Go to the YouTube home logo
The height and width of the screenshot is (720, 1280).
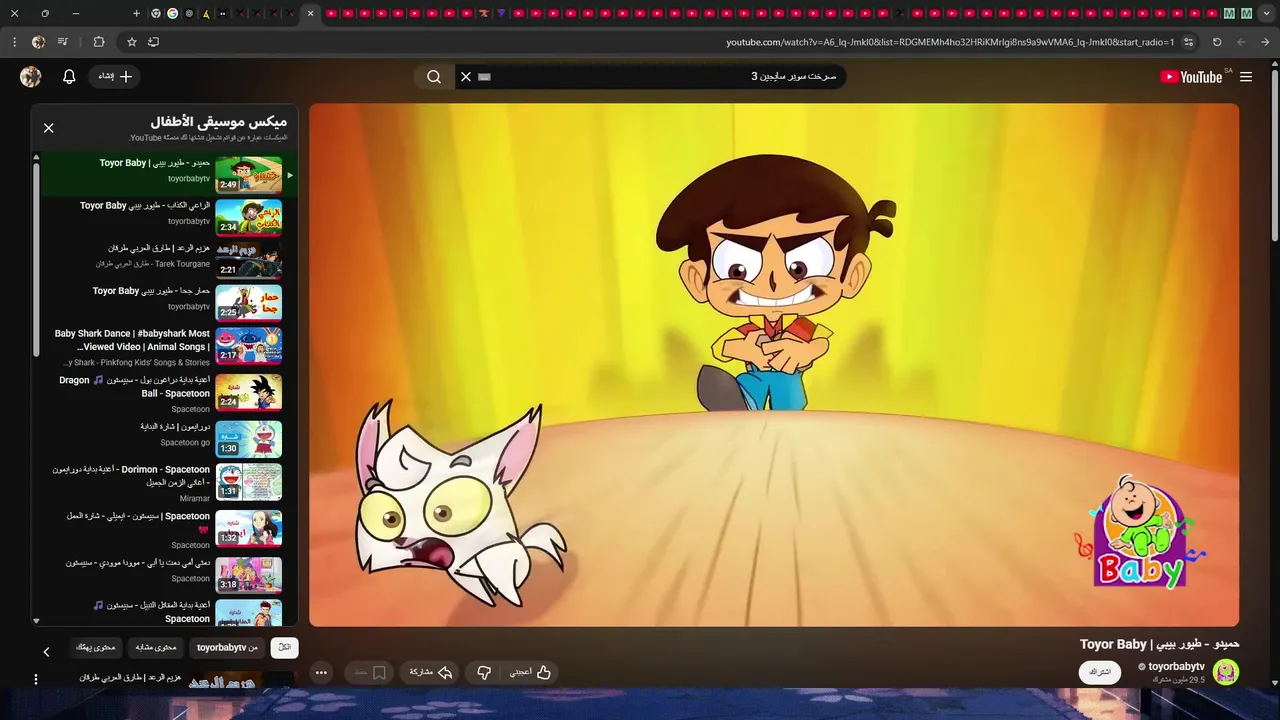1192,77
